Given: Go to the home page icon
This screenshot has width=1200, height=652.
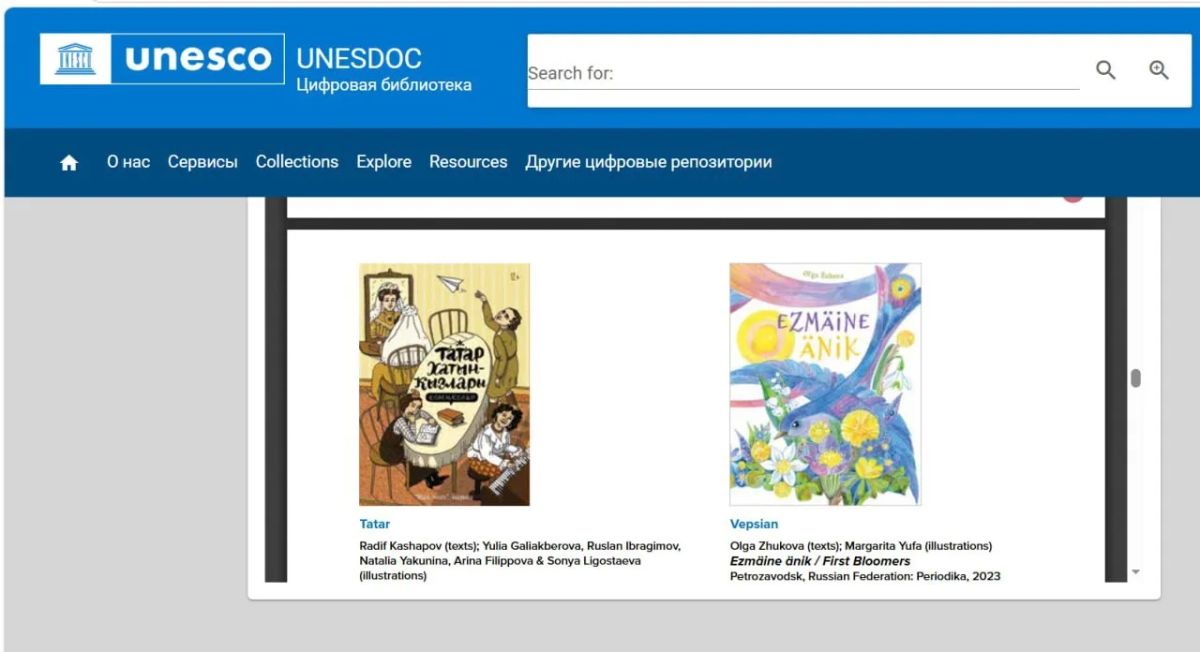Looking at the screenshot, I should click(69, 163).
